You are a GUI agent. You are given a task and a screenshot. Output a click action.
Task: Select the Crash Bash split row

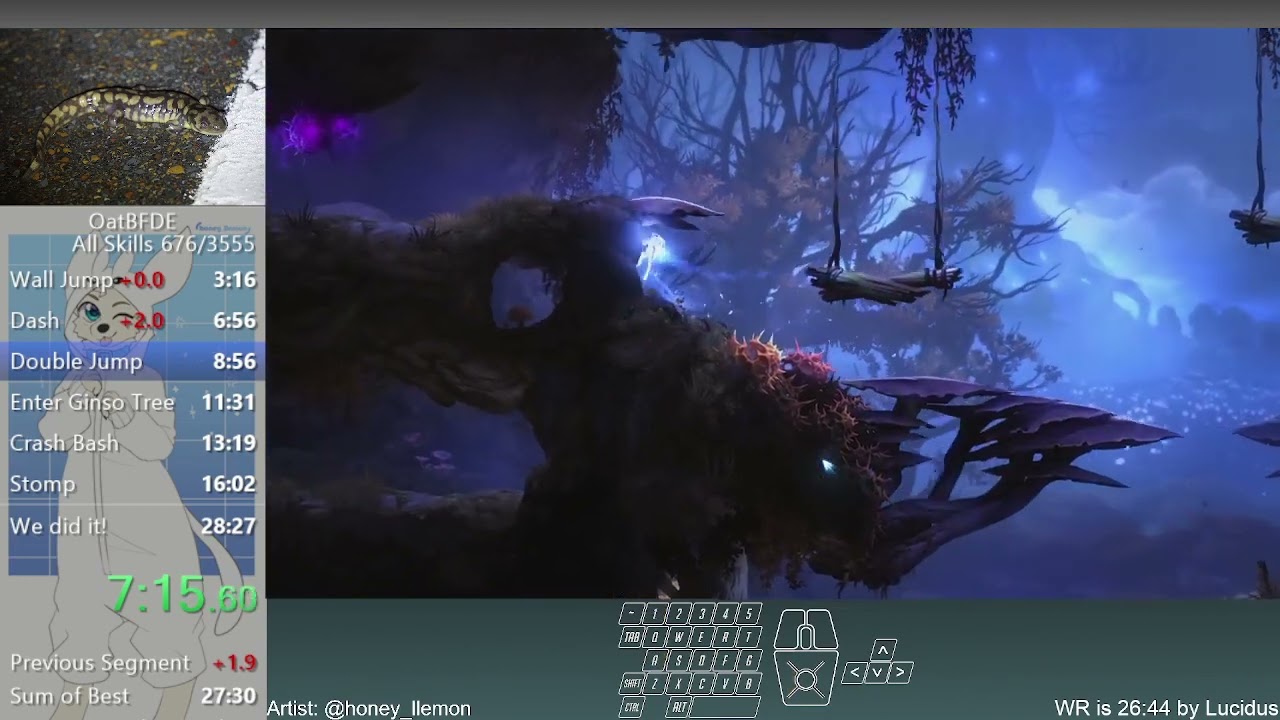132,444
